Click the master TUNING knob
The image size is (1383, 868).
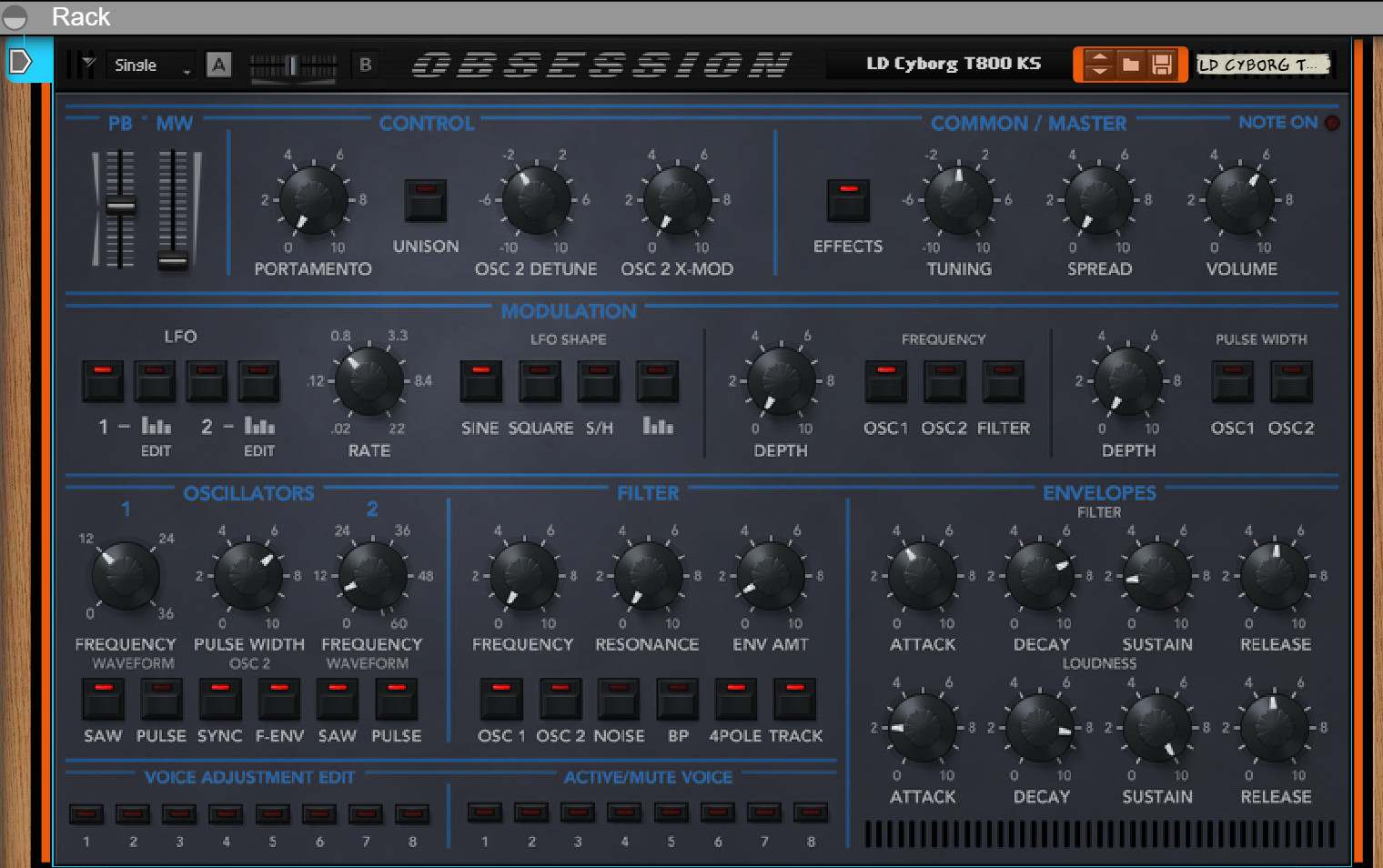tap(959, 200)
